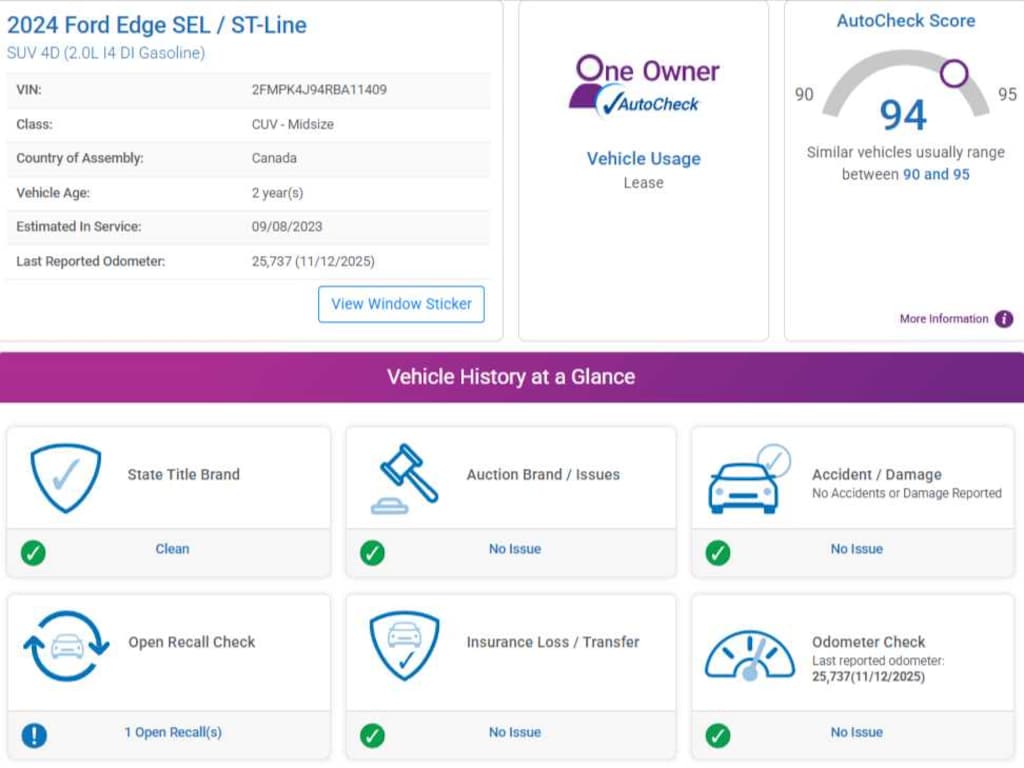Click the Open Recall Check circular arrows icon

point(66,646)
